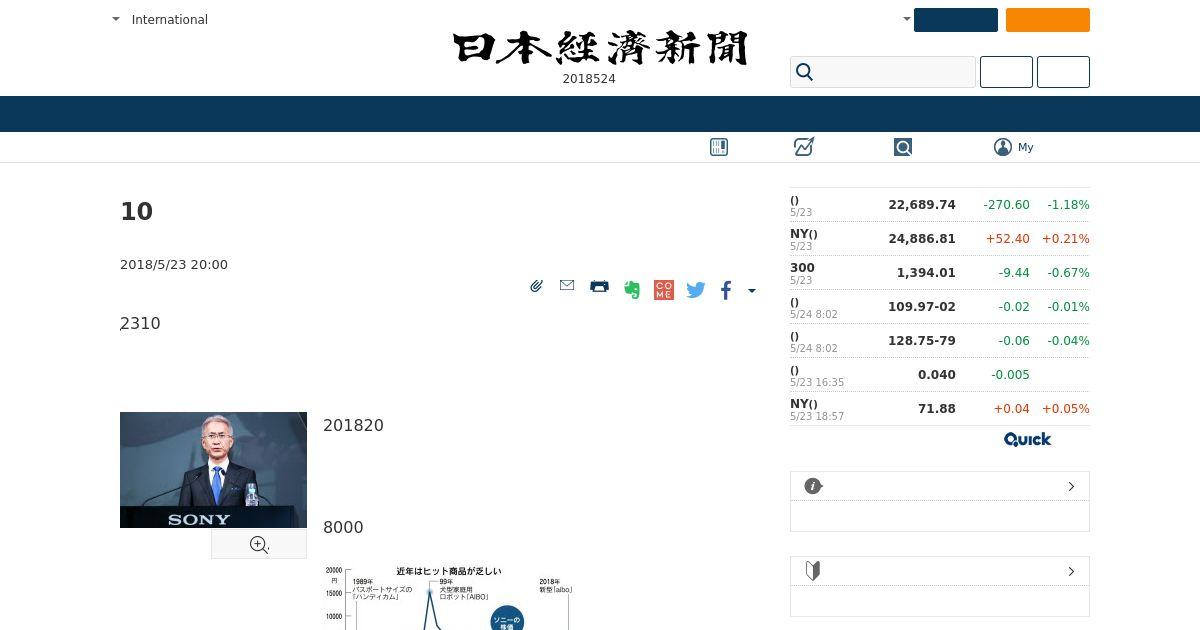Open the search magnifier square icon

pos(903,147)
